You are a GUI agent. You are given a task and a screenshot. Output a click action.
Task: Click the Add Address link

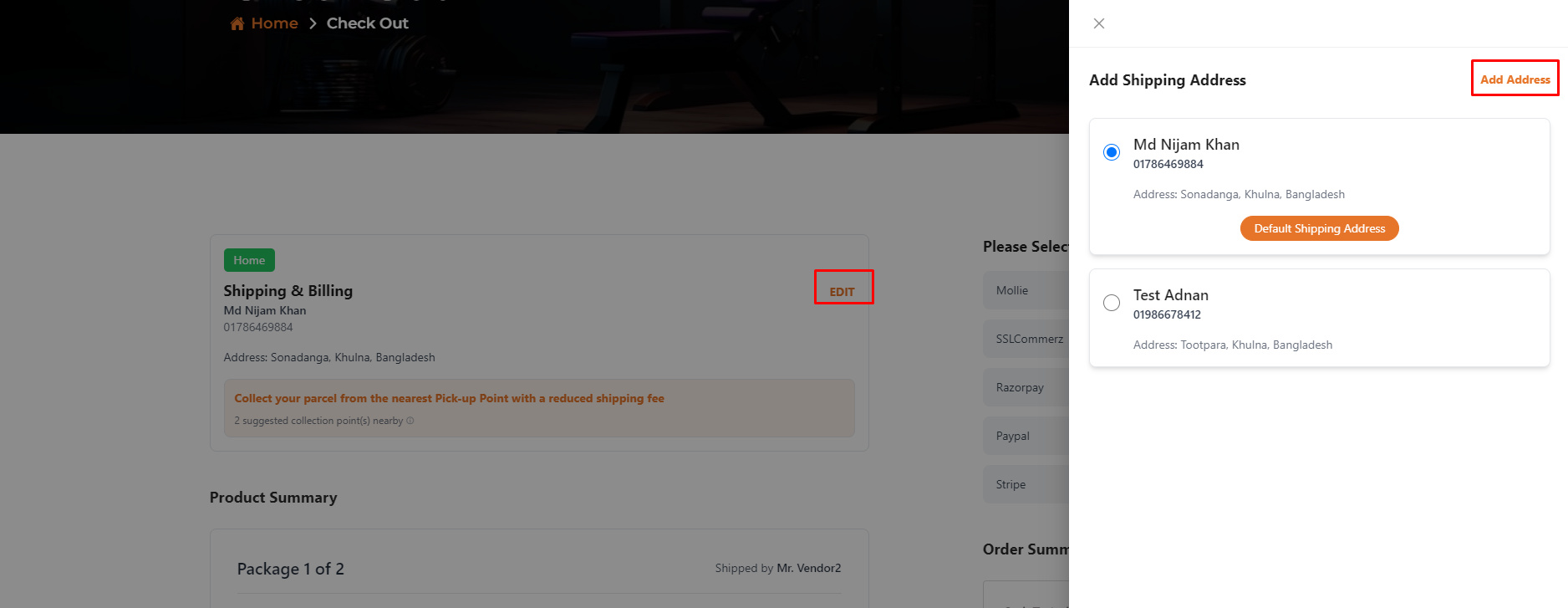[1515, 79]
